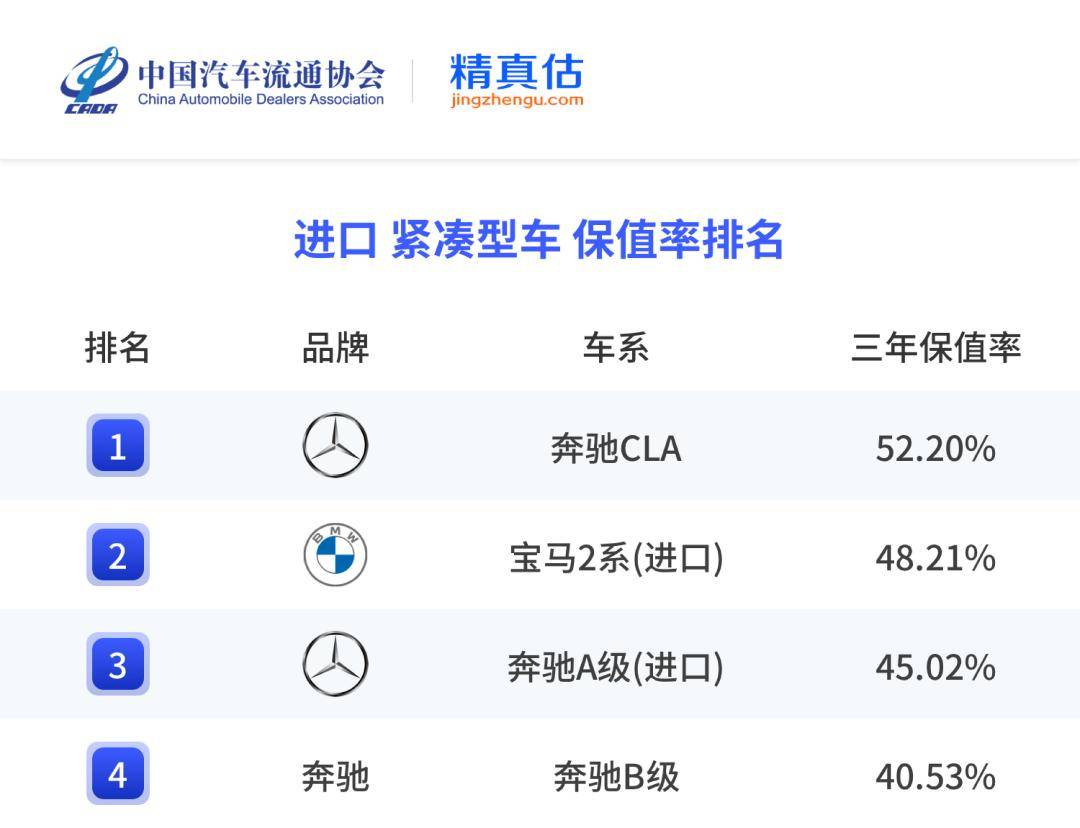Image resolution: width=1080 pixels, height=828 pixels.
Task: Select the 品牌 column header
Action: click(x=335, y=348)
